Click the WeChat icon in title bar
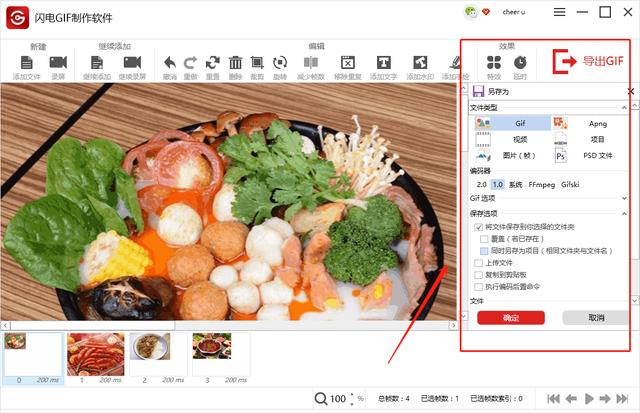640x413 pixels. click(x=471, y=12)
